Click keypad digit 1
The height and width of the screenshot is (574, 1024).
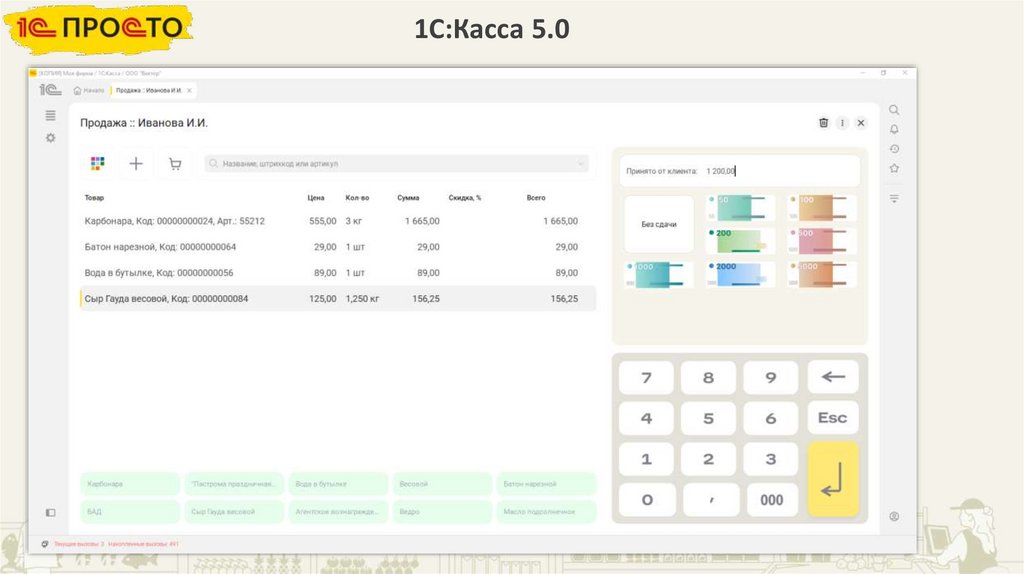(646, 459)
